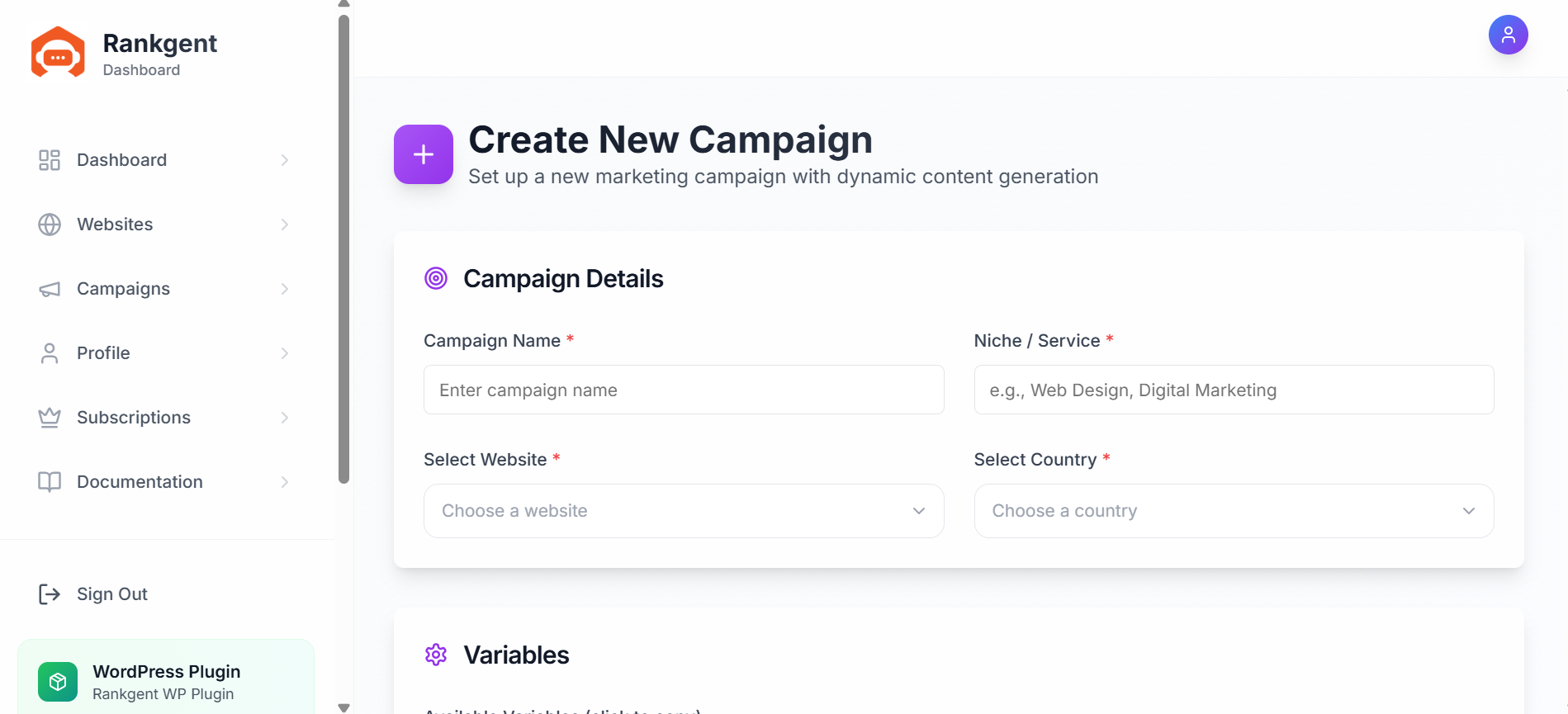Click the Subscriptions crown icon
The width and height of the screenshot is (1568, 714).
click(x=50, y=418)
